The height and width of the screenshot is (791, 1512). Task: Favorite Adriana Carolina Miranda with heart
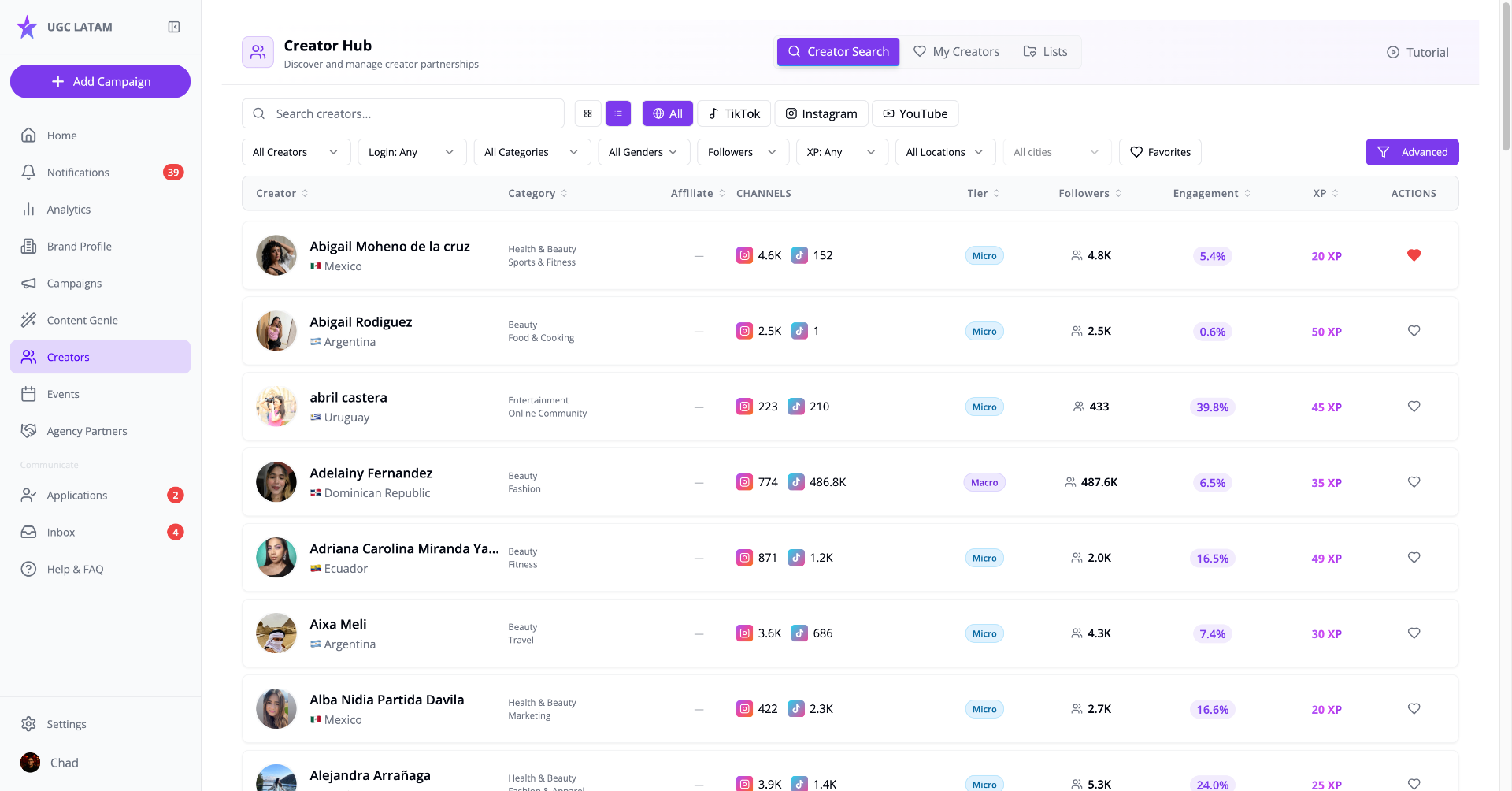[x=1414, y=558]
